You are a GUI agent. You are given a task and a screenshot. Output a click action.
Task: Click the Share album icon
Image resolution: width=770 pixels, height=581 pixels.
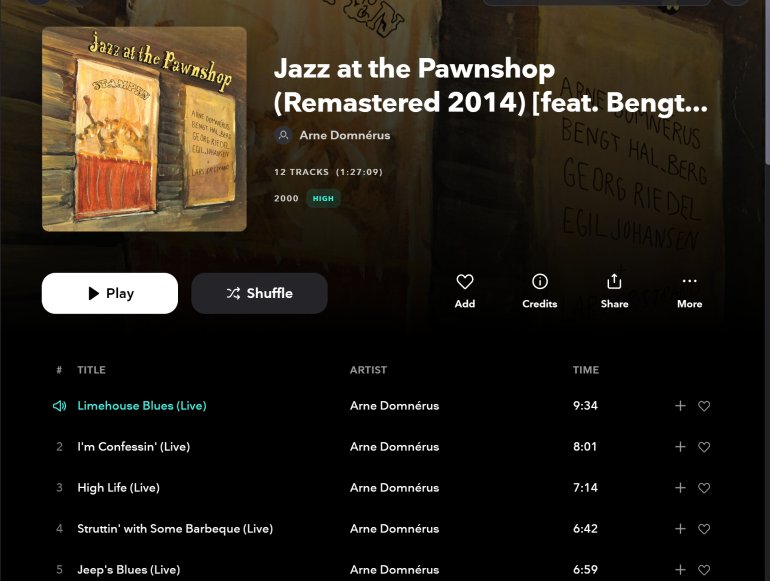pyautogui.click(x=614, y=282)
